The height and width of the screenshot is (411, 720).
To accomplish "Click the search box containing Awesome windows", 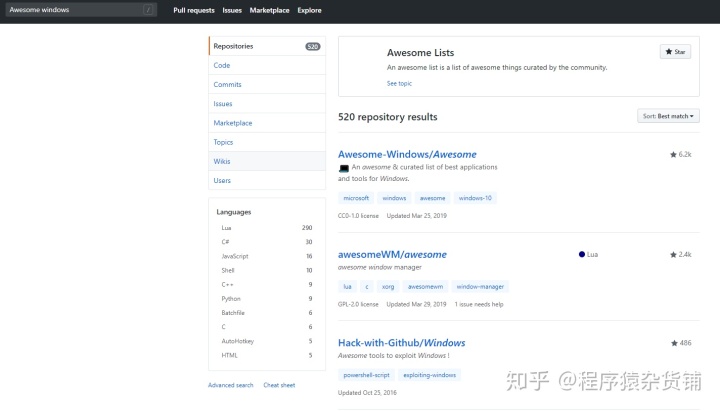I will pyautogui.click(x=81, y=10).
